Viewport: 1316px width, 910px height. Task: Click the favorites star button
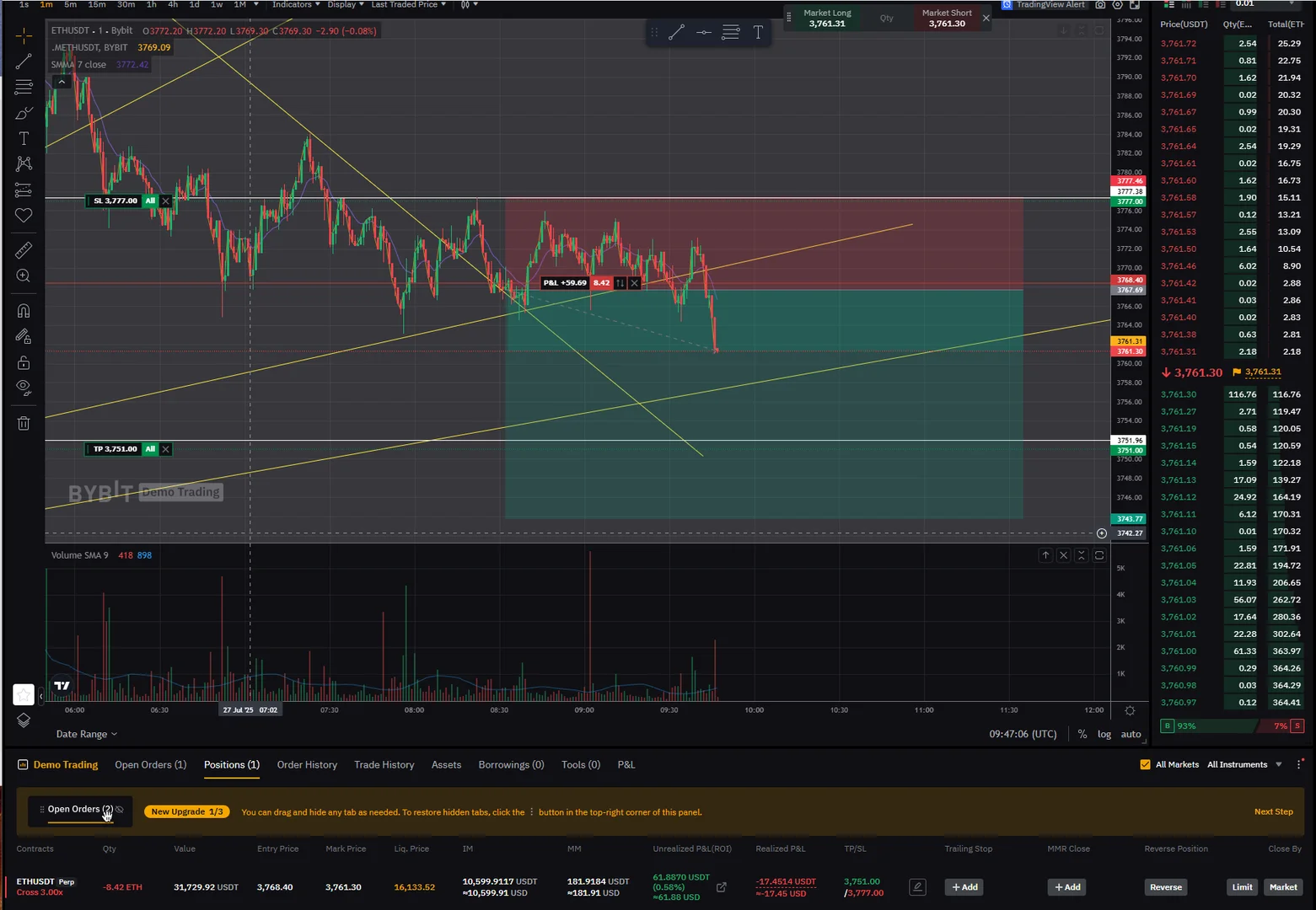click(24, 694)
